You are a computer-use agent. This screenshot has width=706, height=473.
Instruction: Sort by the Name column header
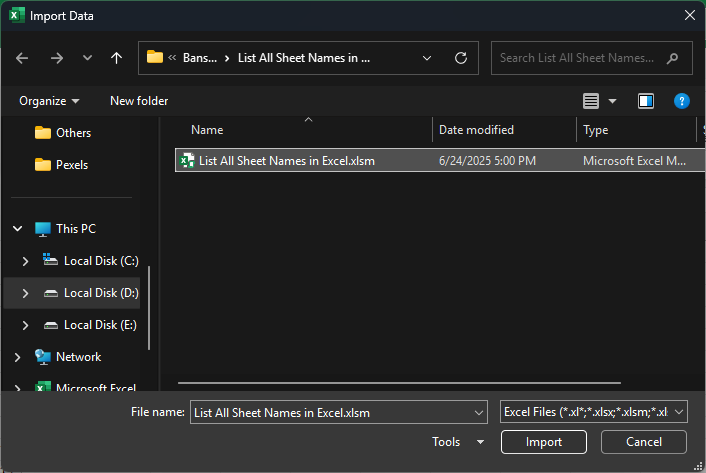click(207, 130)
